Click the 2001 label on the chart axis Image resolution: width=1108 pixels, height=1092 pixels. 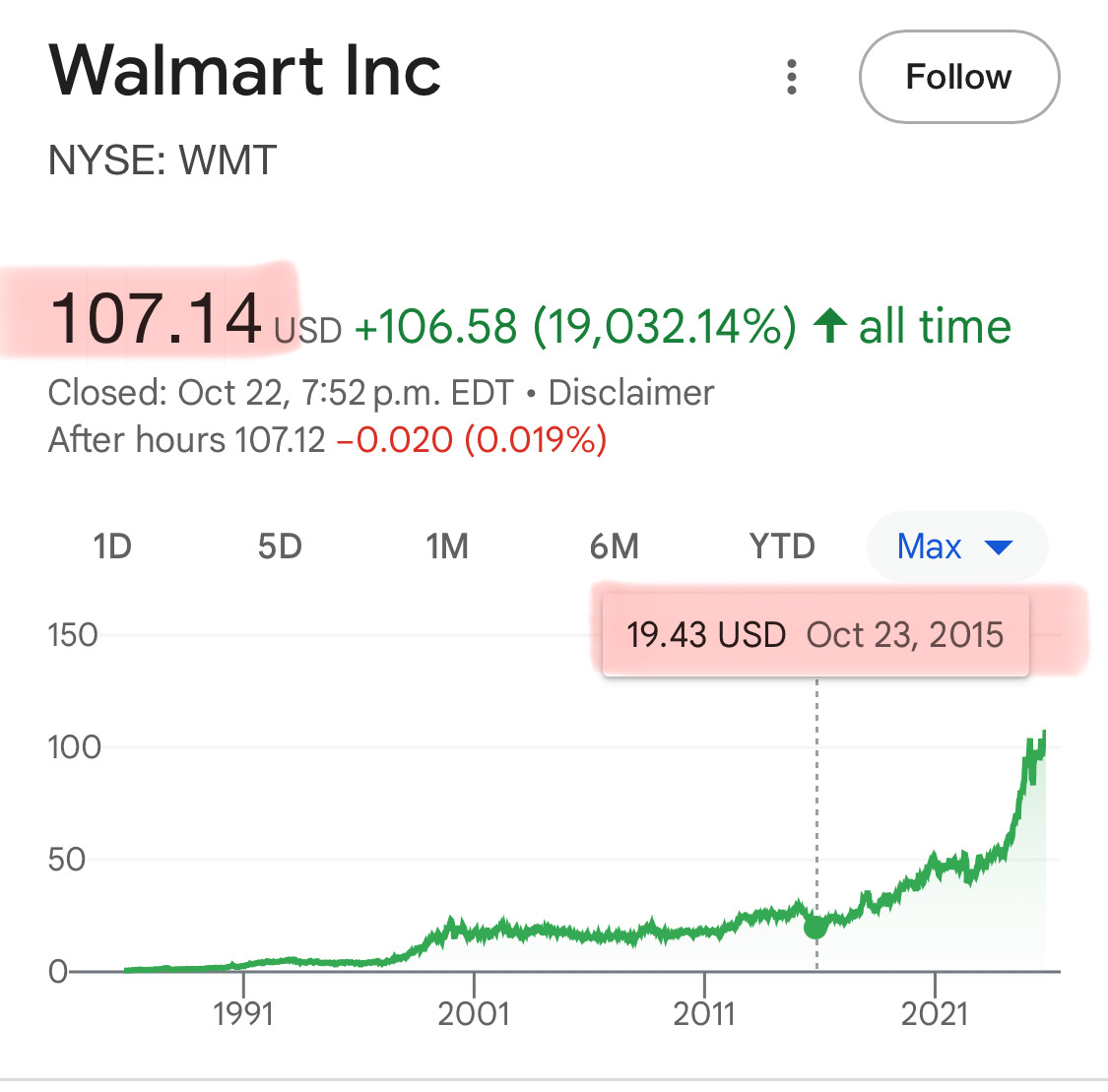pyautogui.click(x=474, y=1013)
